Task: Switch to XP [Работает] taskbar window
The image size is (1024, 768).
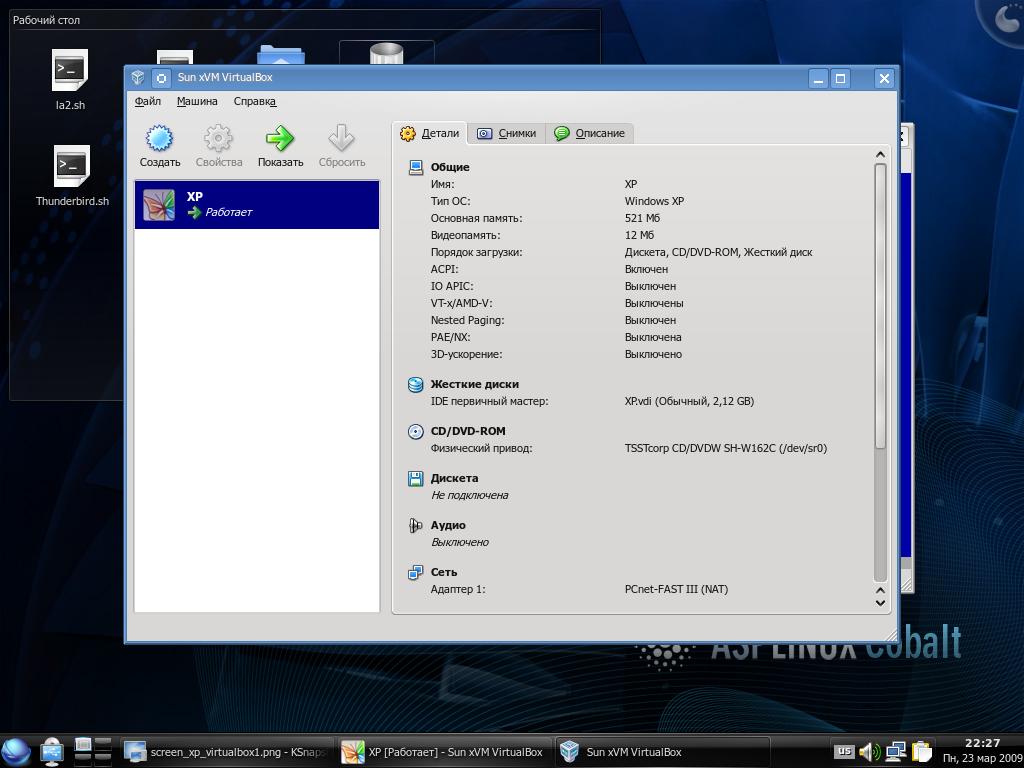Action: 445,752
